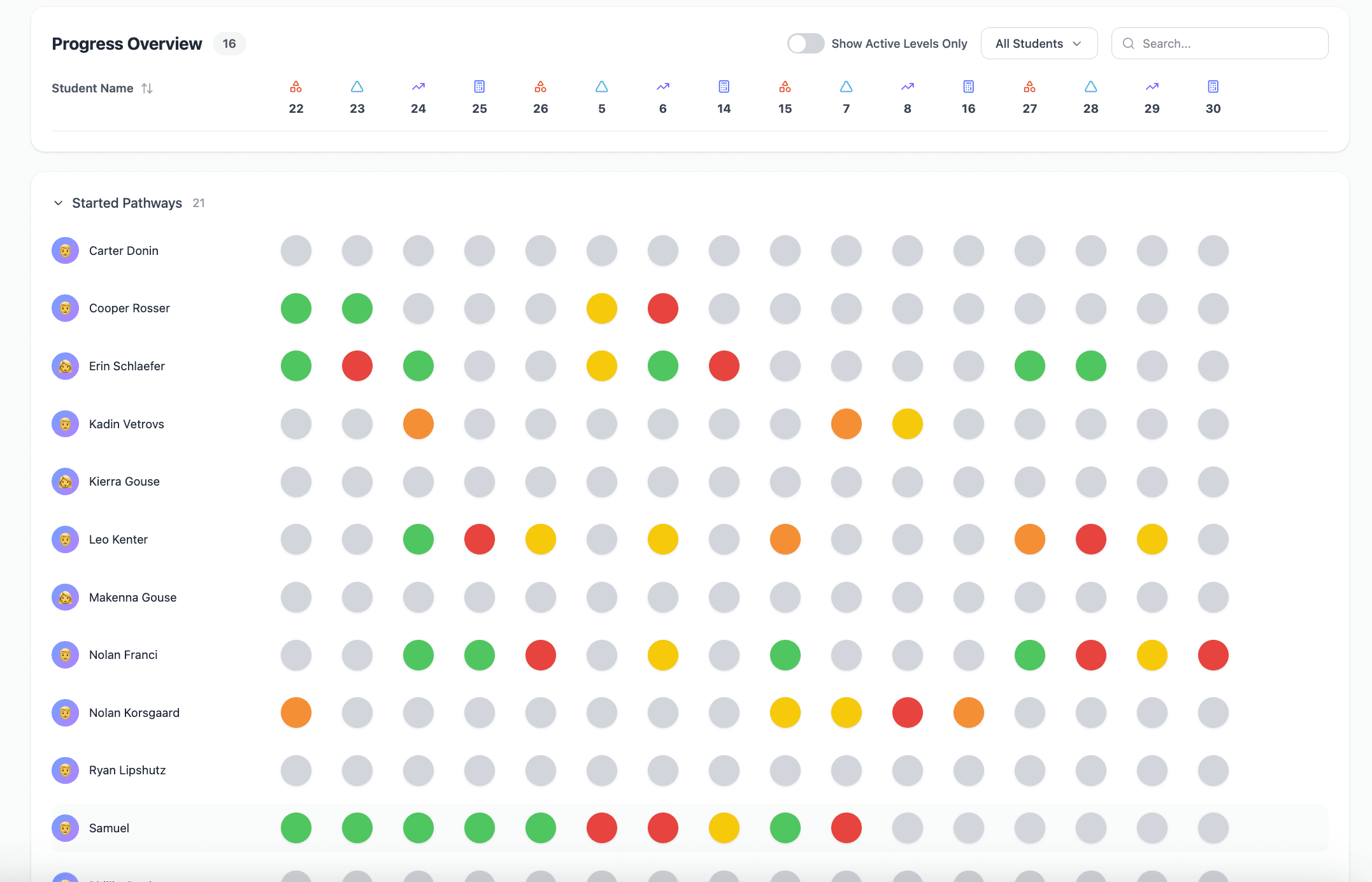Open Samuel's avatar
The image size is (1372, 882).
click(x=65, y=828)
